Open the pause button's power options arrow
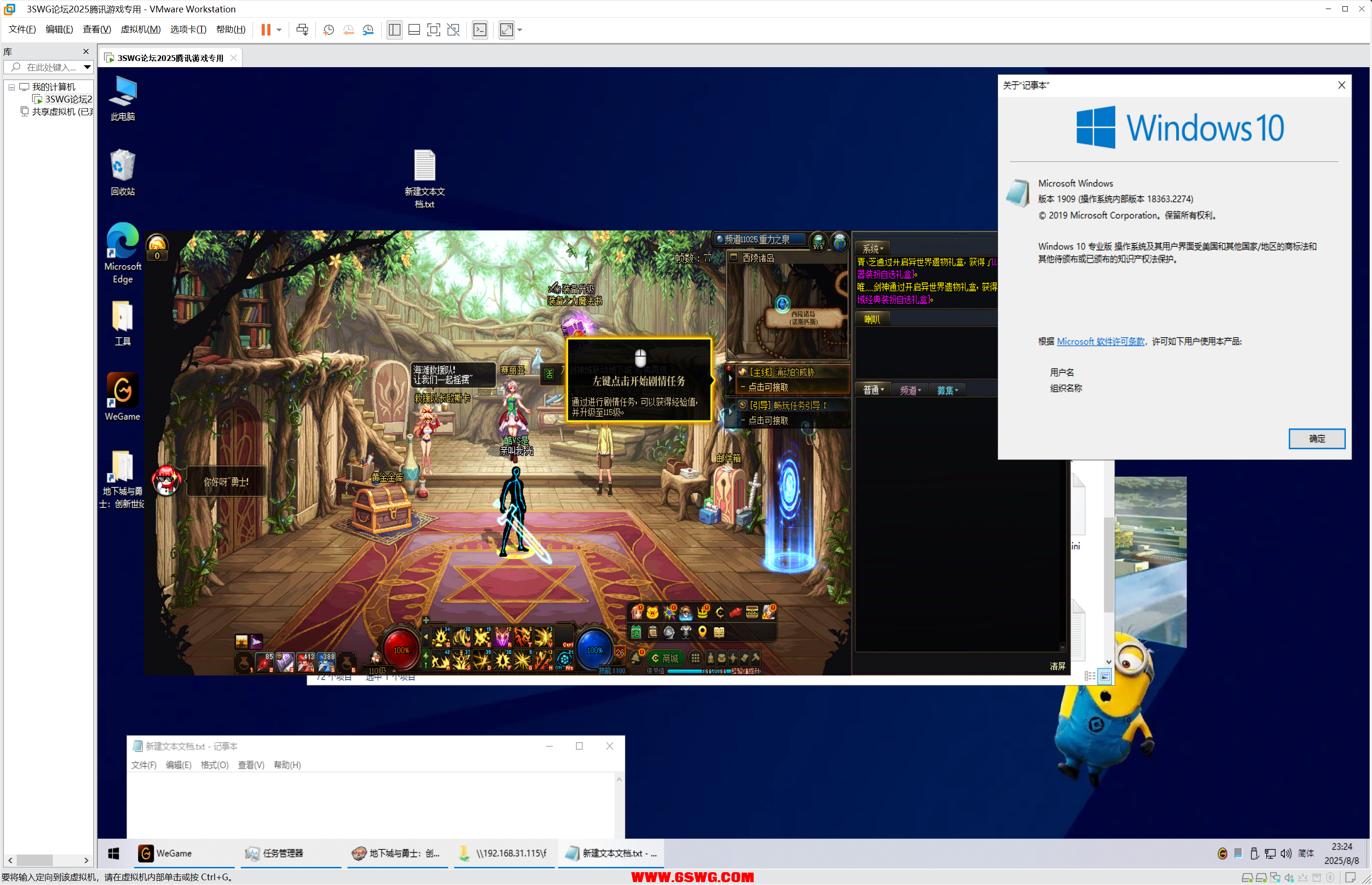The height and width of the screenshot is (885, 1372). click(279, 30)
